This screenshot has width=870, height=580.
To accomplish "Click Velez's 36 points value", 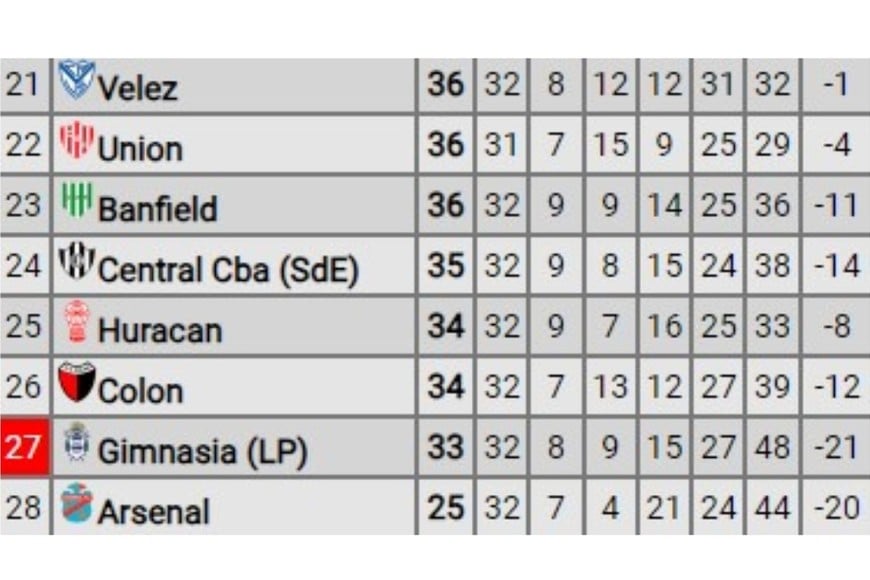I will (x=446, y=85).
